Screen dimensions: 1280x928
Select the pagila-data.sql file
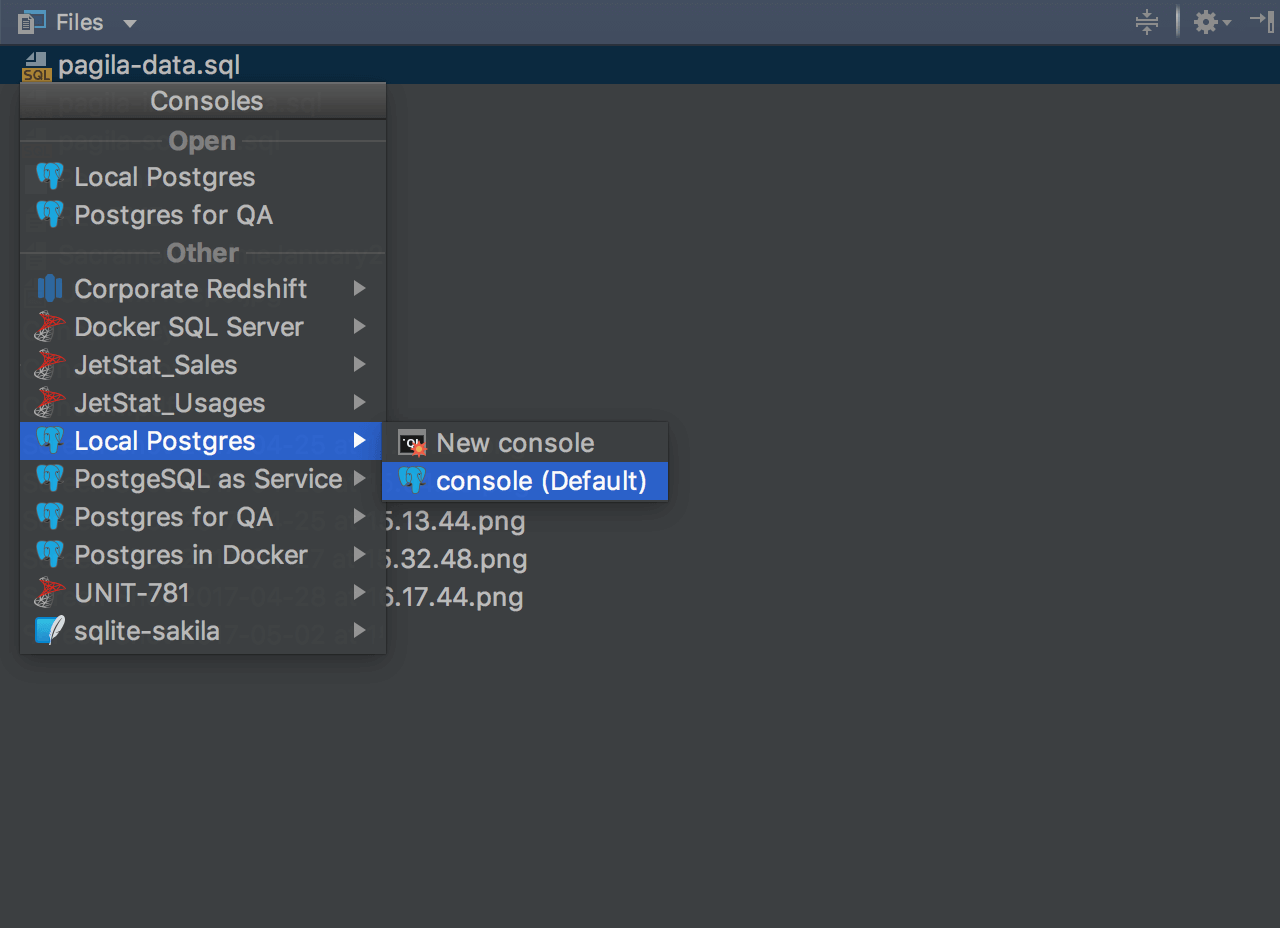pos(148,66)
